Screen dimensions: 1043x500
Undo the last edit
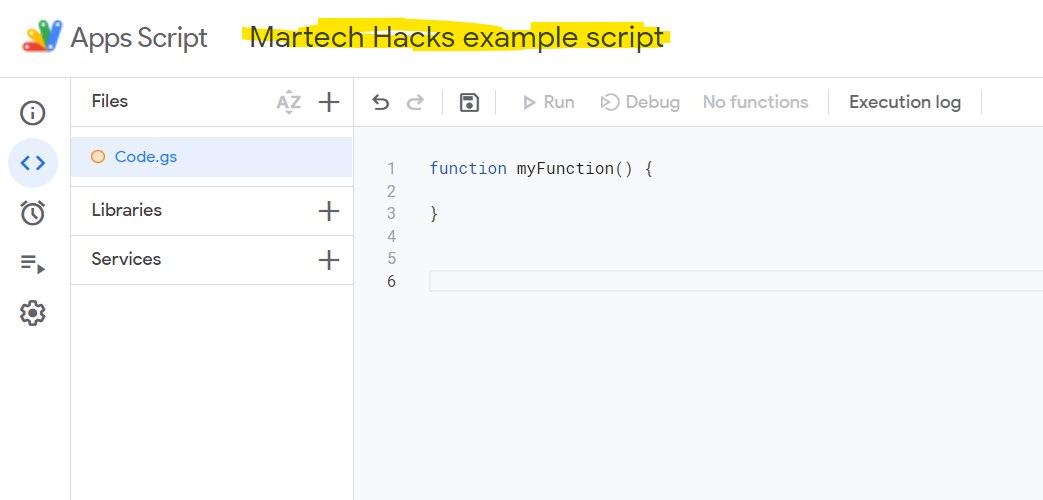tap(380, 102)
